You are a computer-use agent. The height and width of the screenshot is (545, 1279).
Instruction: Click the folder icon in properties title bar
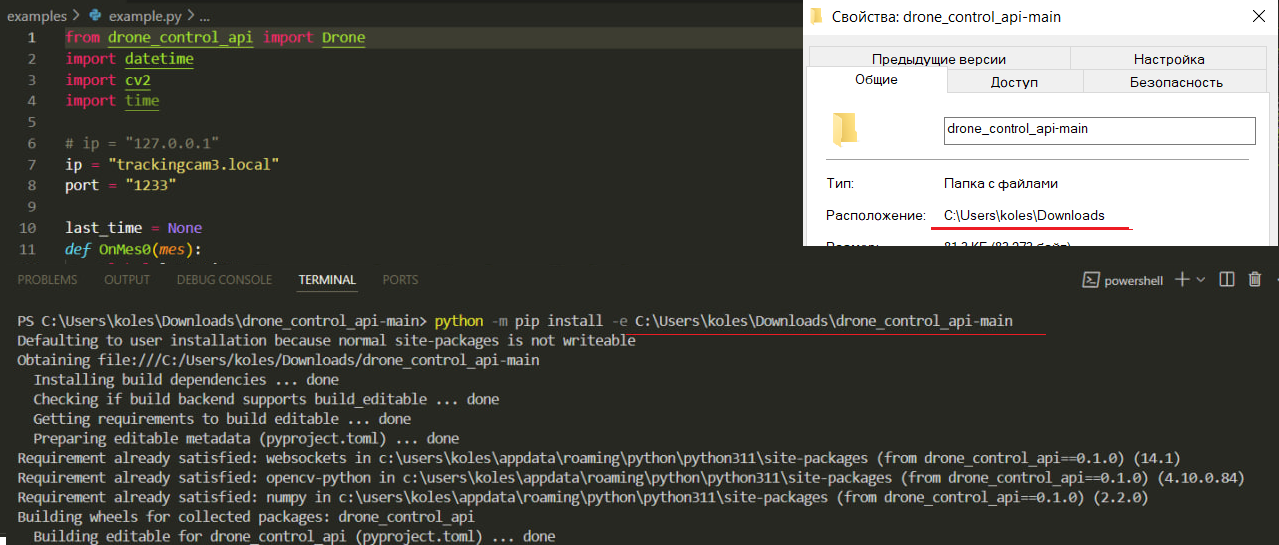pos(816,16)
